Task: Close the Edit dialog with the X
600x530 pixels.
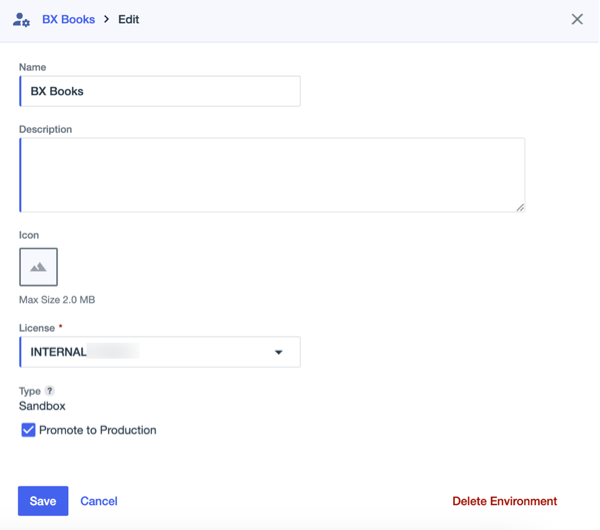Action: (577, 19)
